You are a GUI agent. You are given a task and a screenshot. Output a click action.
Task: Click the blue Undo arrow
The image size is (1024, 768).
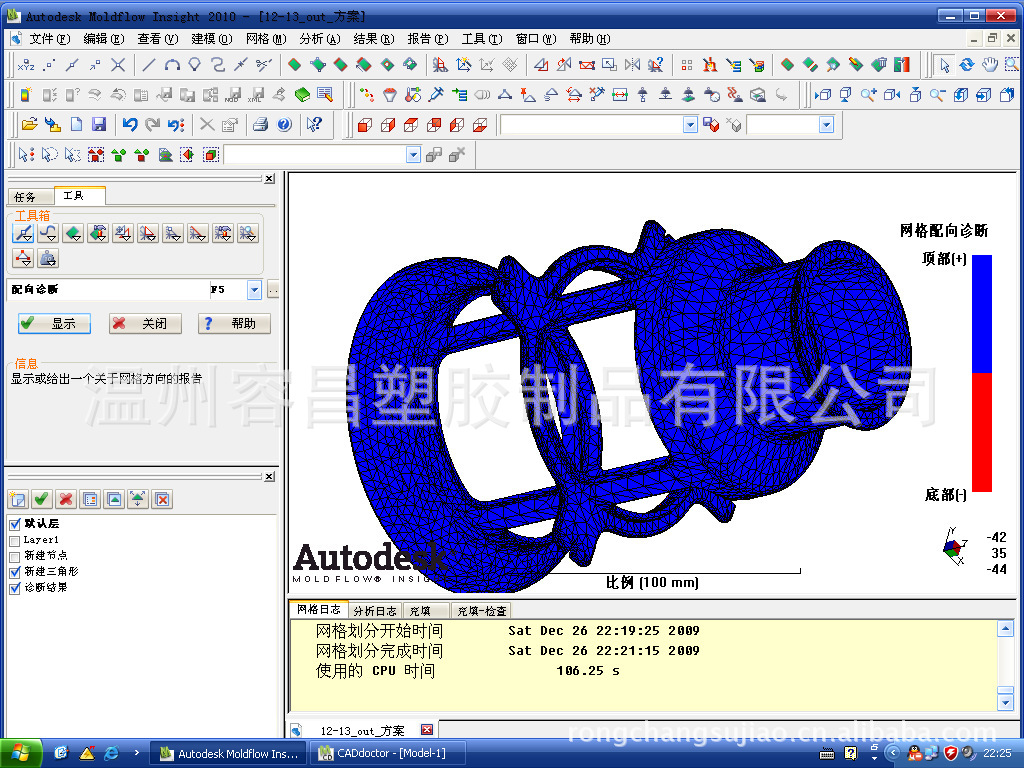point(130,124)
